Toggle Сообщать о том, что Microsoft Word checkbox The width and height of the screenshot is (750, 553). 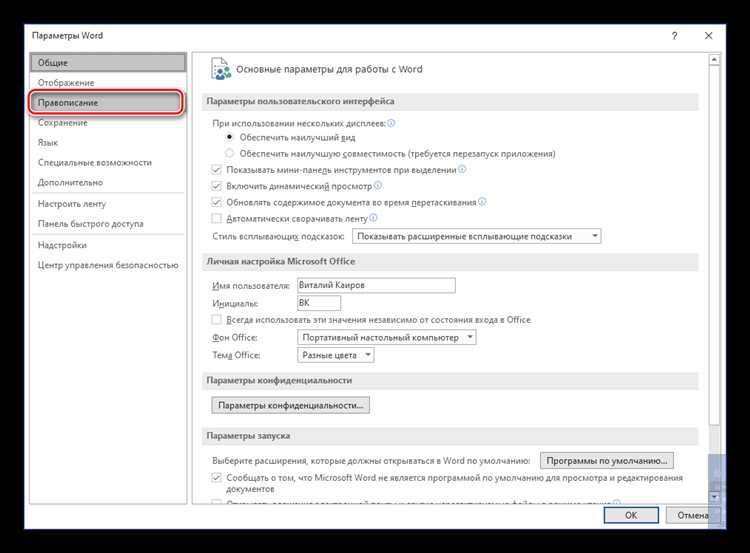217,477
